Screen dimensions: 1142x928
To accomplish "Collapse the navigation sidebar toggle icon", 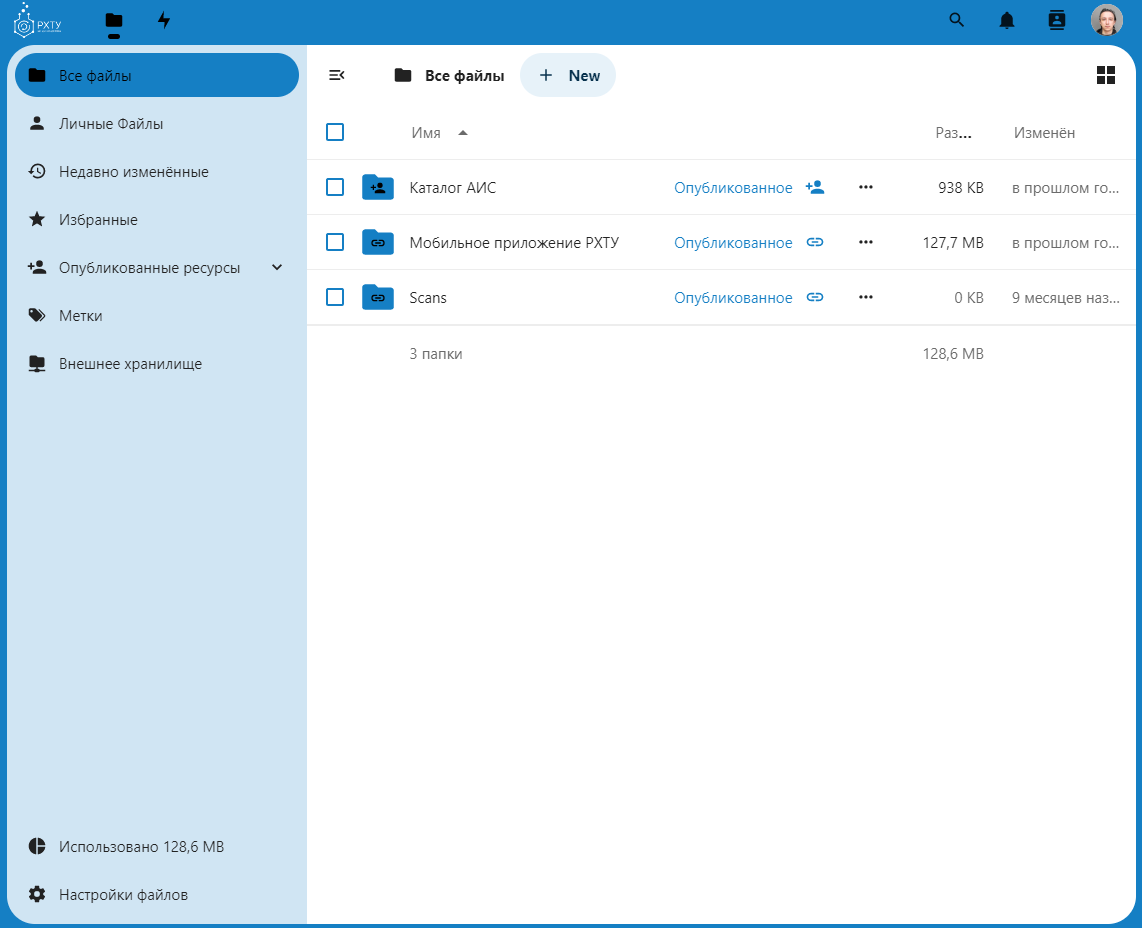I will pos(337,75).
